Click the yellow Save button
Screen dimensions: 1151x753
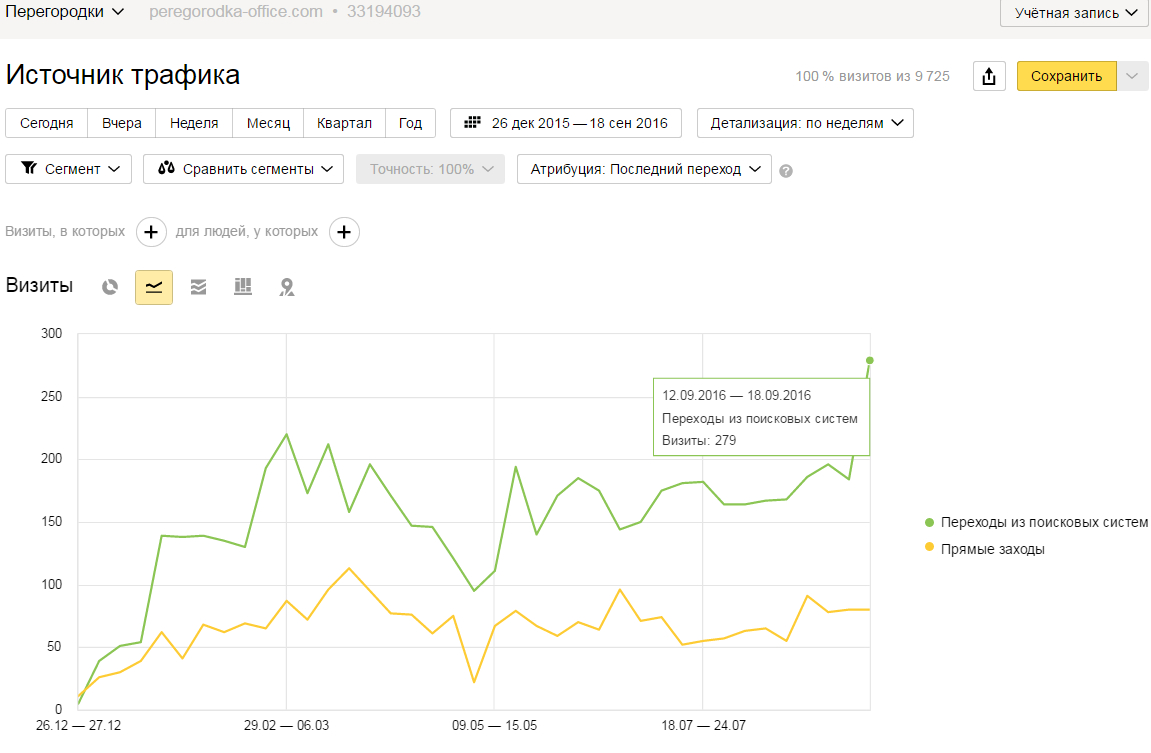1066,76
